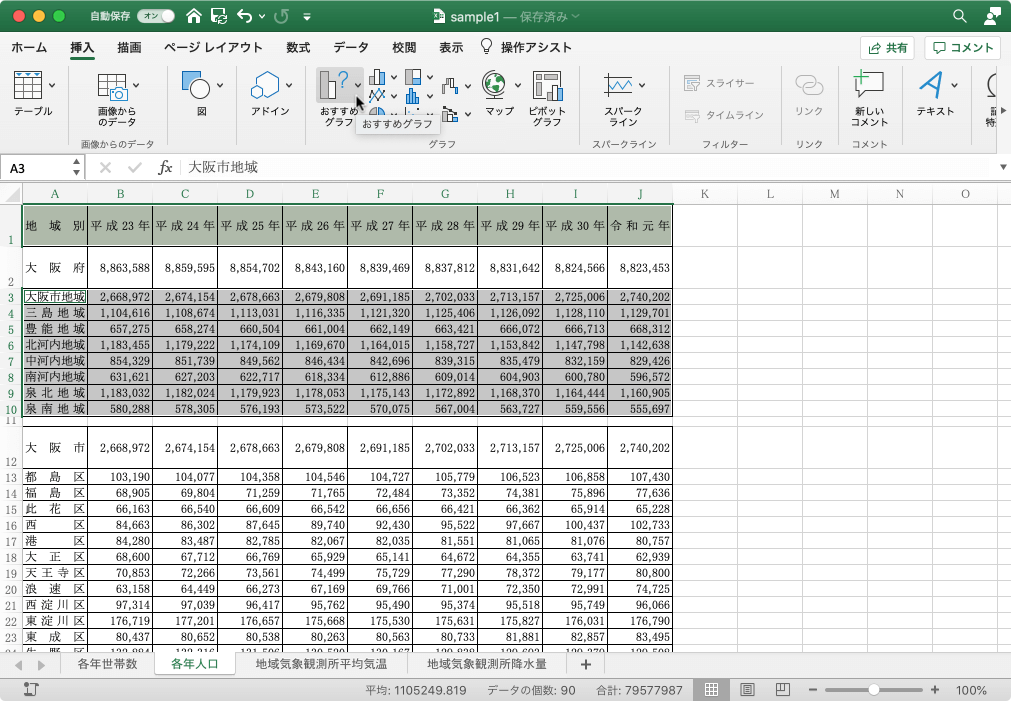Click the Redo arrow
This screenshot has height=701, width=1011.
[x=281, y=16]
